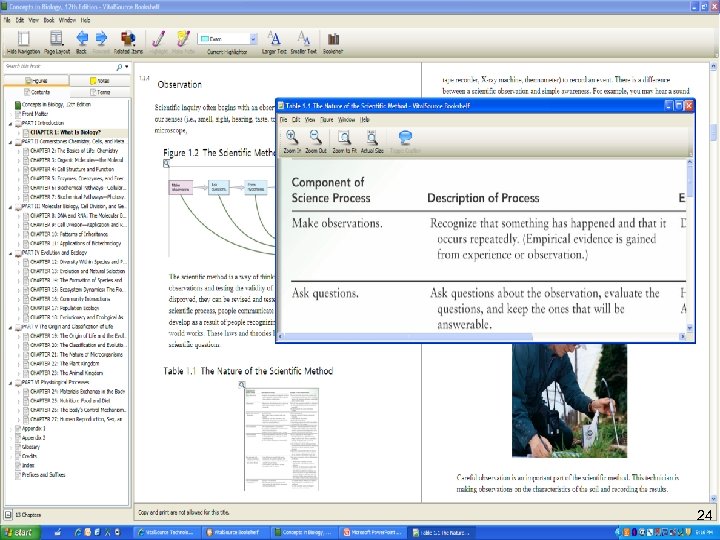Viewport: 720px width, 540px height.
Task: Switch to the Notes tab
Action: coord(98,80)
